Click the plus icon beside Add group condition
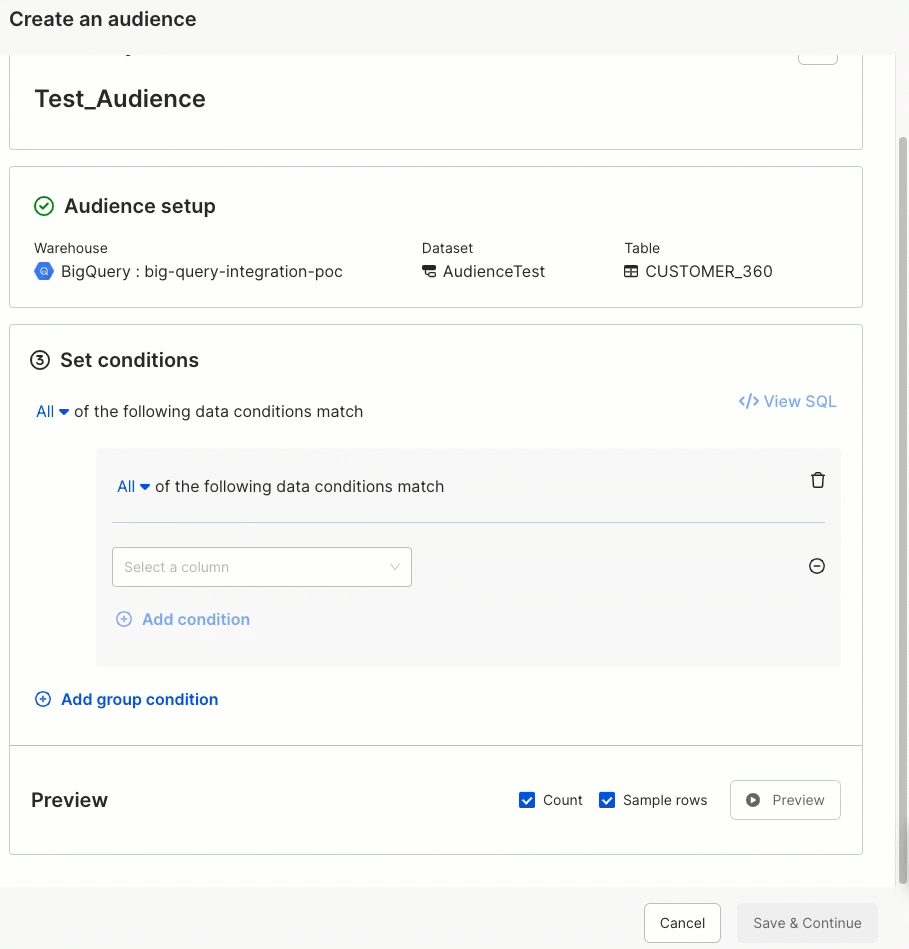The width and height of the screenshot is (909, 949). (x=43, y=699)
